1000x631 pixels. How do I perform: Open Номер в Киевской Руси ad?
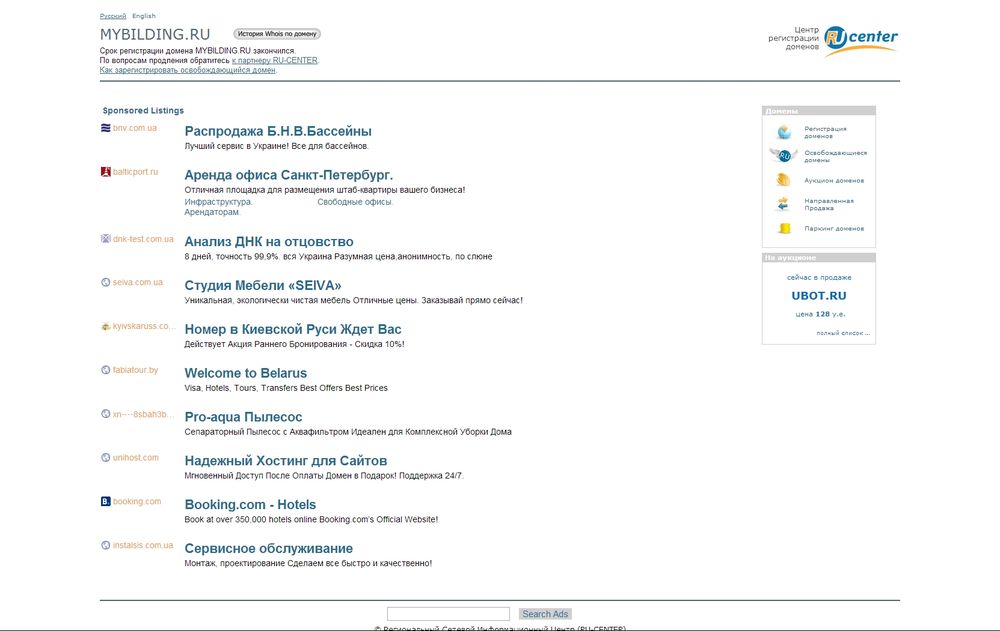[293, 330]
